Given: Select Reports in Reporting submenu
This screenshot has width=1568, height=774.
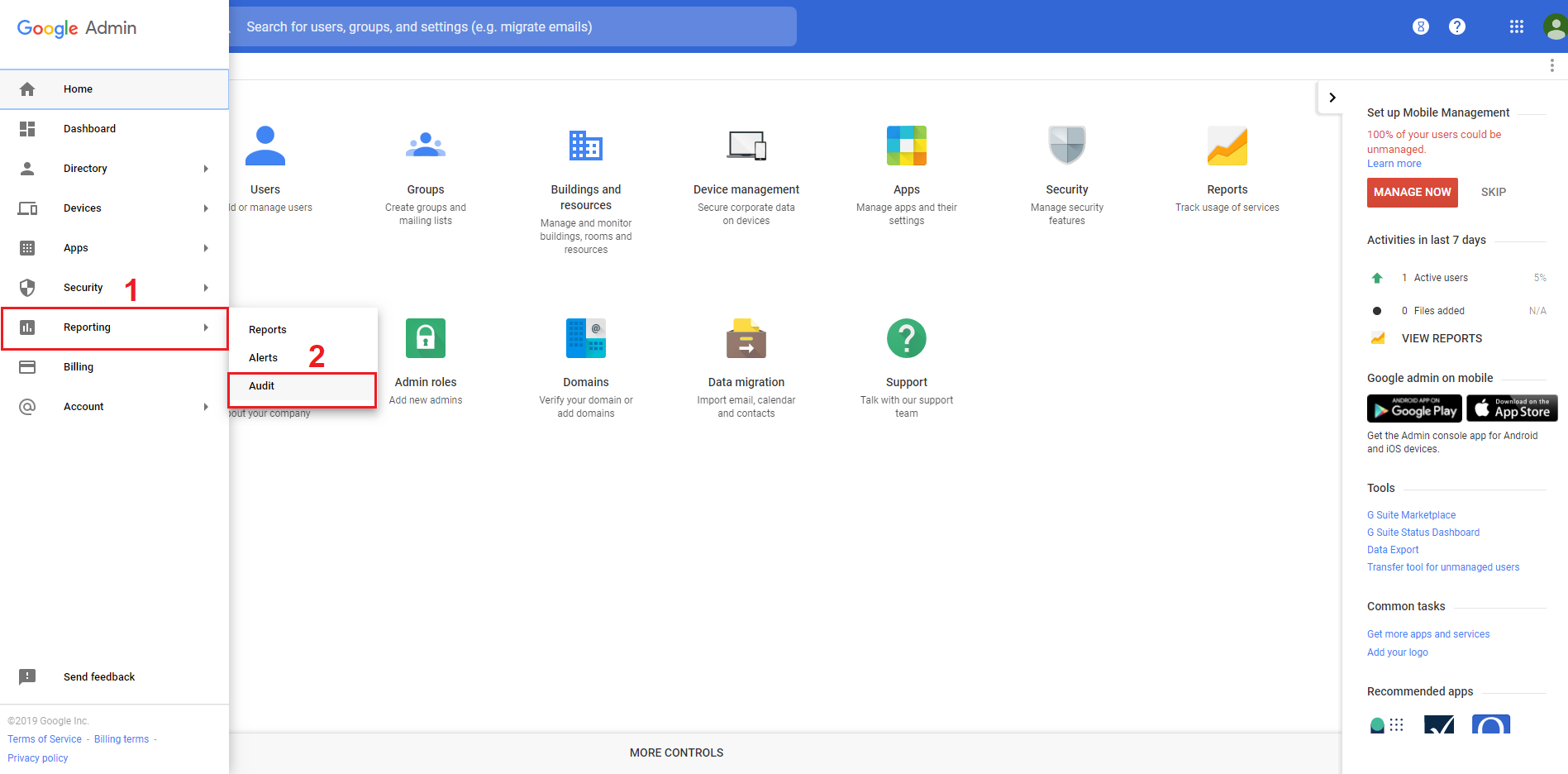Looking at the screenshot, I should 303,330.
